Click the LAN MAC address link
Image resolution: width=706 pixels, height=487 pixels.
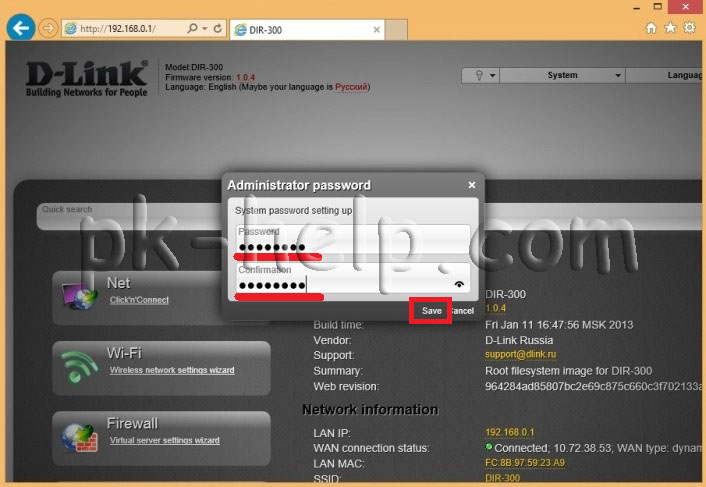pyautogui.click(x=525, y=462)
